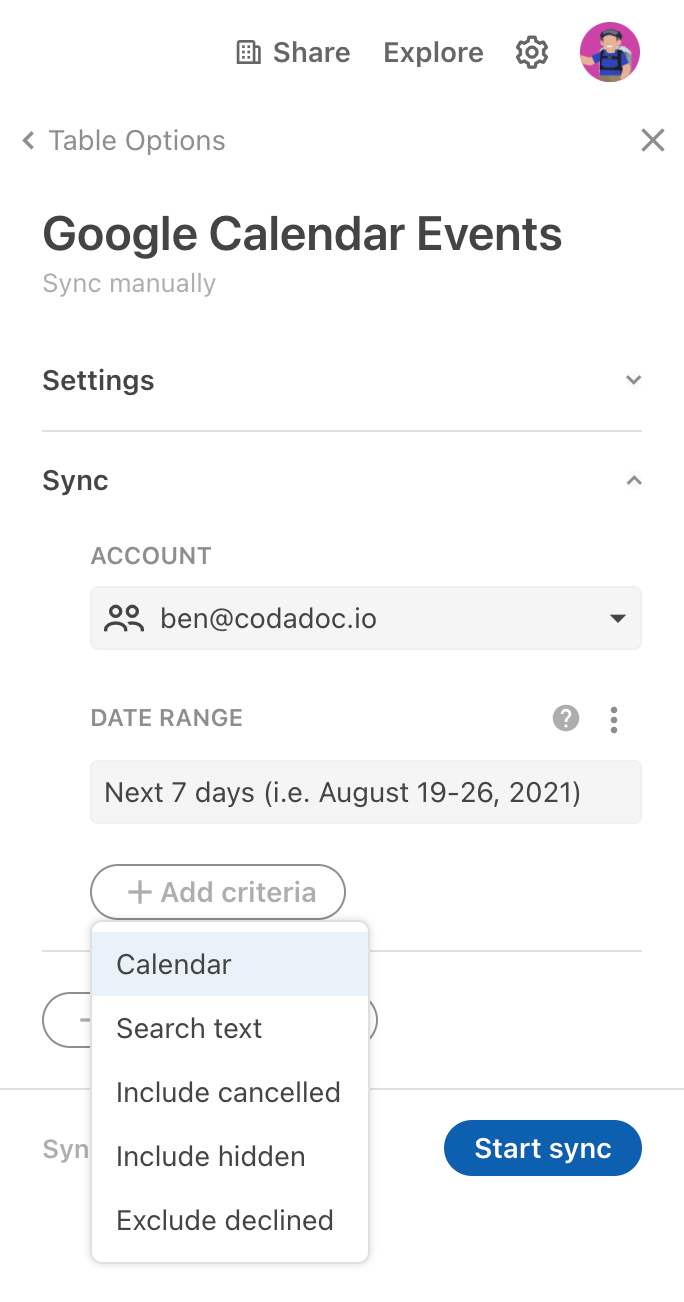Open the Explore link
This screenshot has height=1302, width=684.
(x=433, y=52)
